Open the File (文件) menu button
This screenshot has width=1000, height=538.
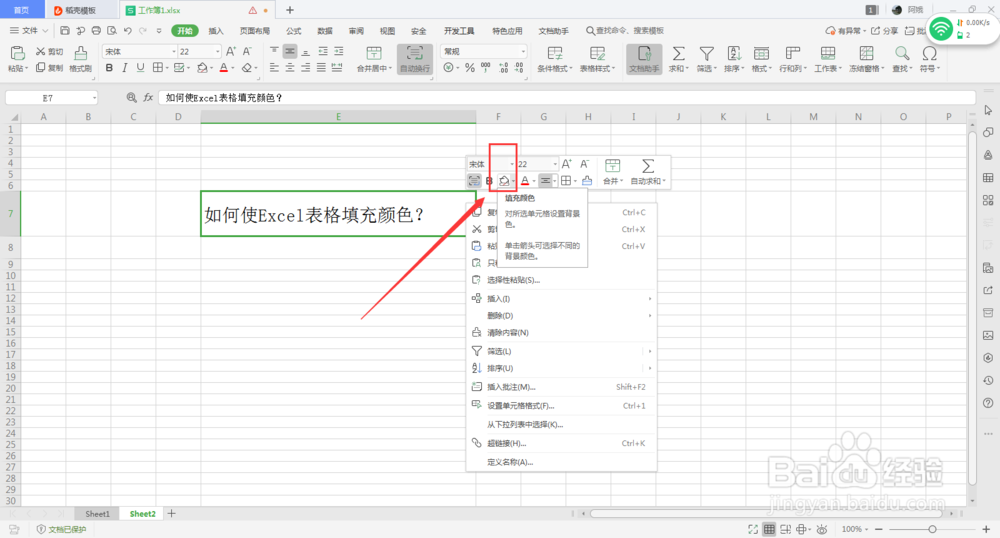[29, 31]
